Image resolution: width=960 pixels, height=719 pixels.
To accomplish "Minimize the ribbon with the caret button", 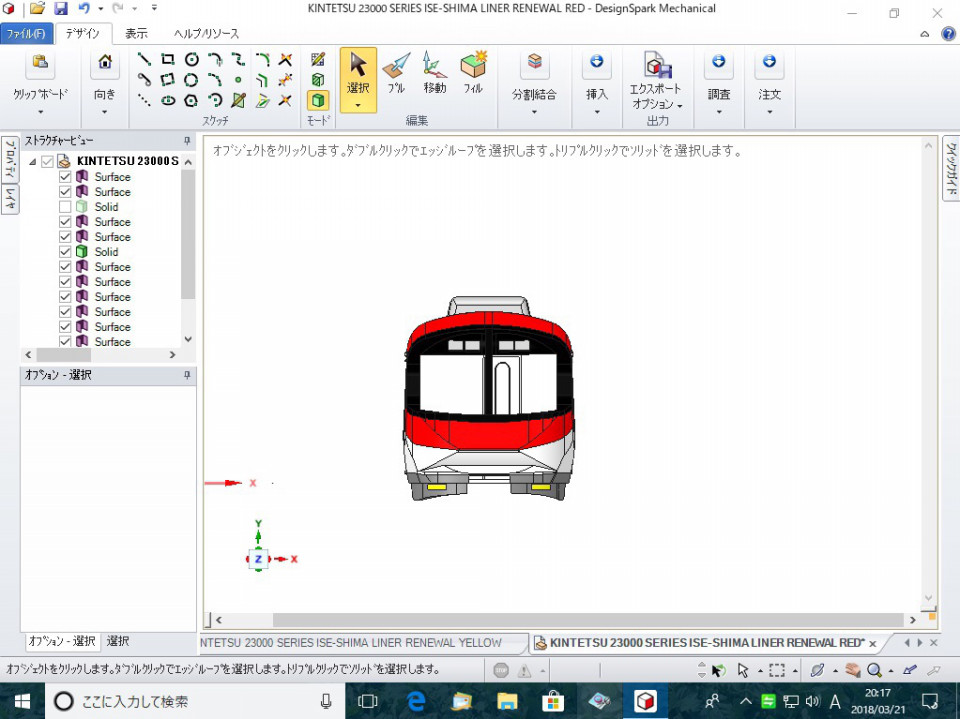I will pyautogui.click(x=925, y=34).
